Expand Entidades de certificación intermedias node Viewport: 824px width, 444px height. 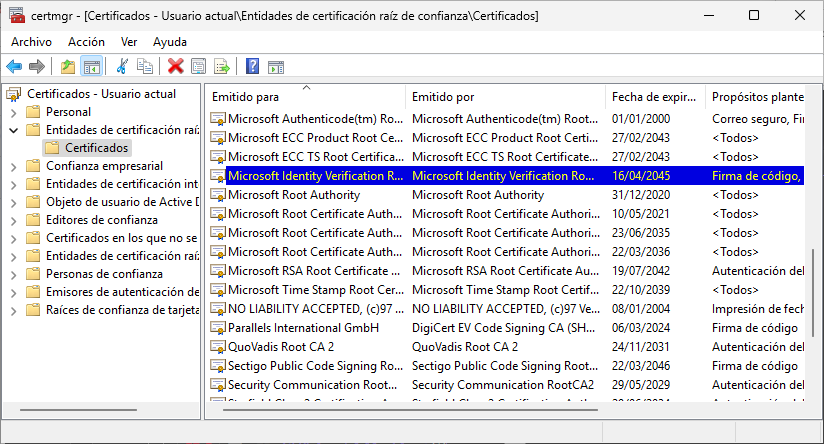[x=14, y=184]
